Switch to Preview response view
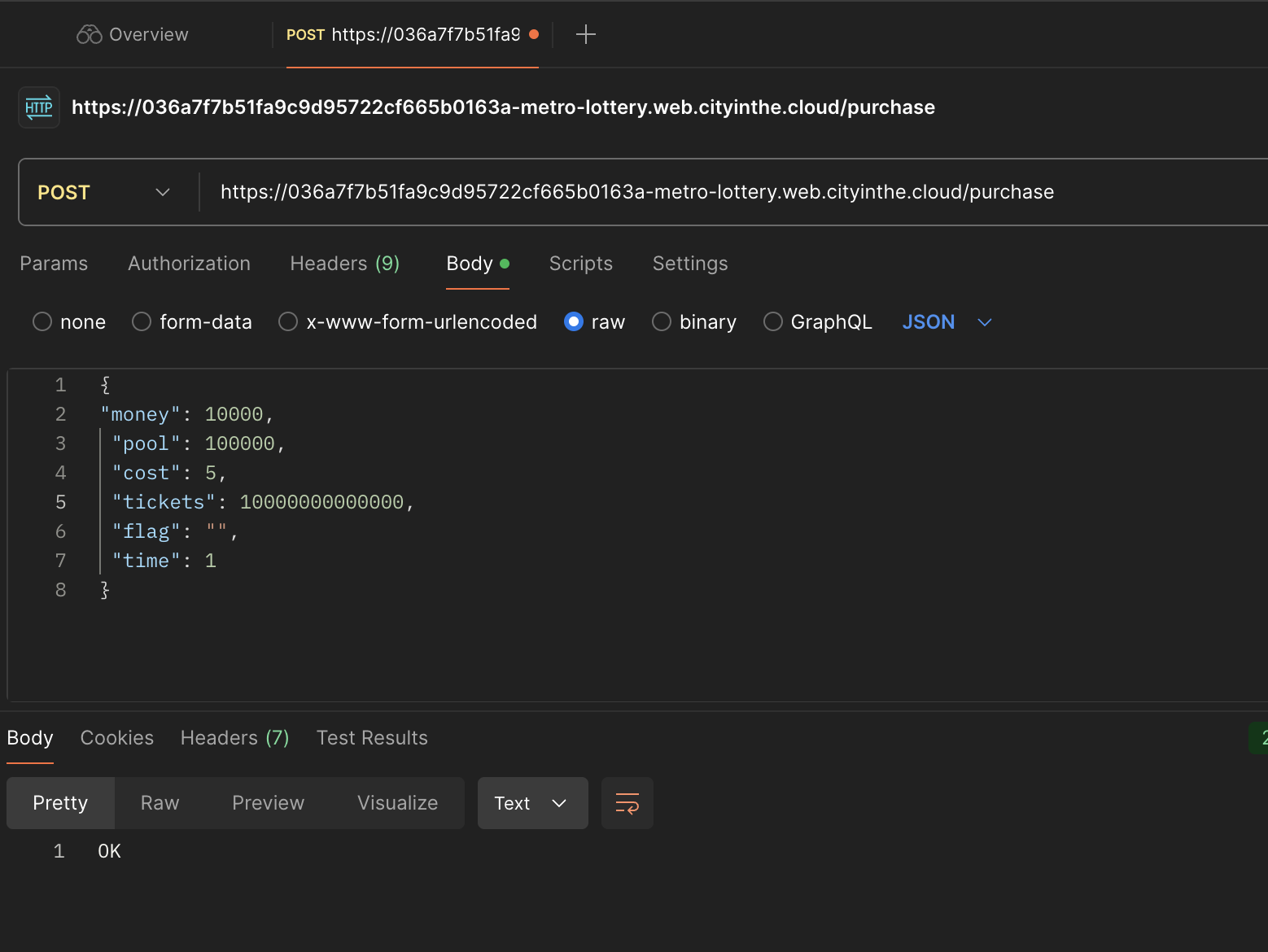 click(268, 803)
